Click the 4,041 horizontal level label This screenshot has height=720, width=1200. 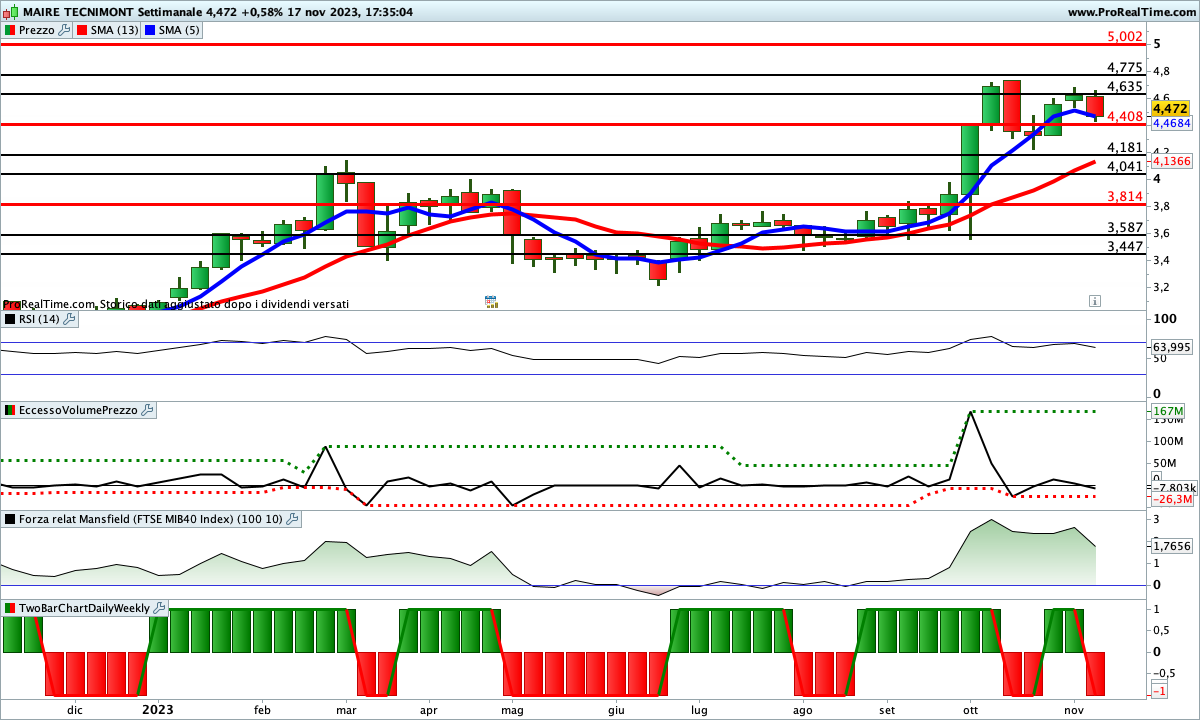(1125, 167)
